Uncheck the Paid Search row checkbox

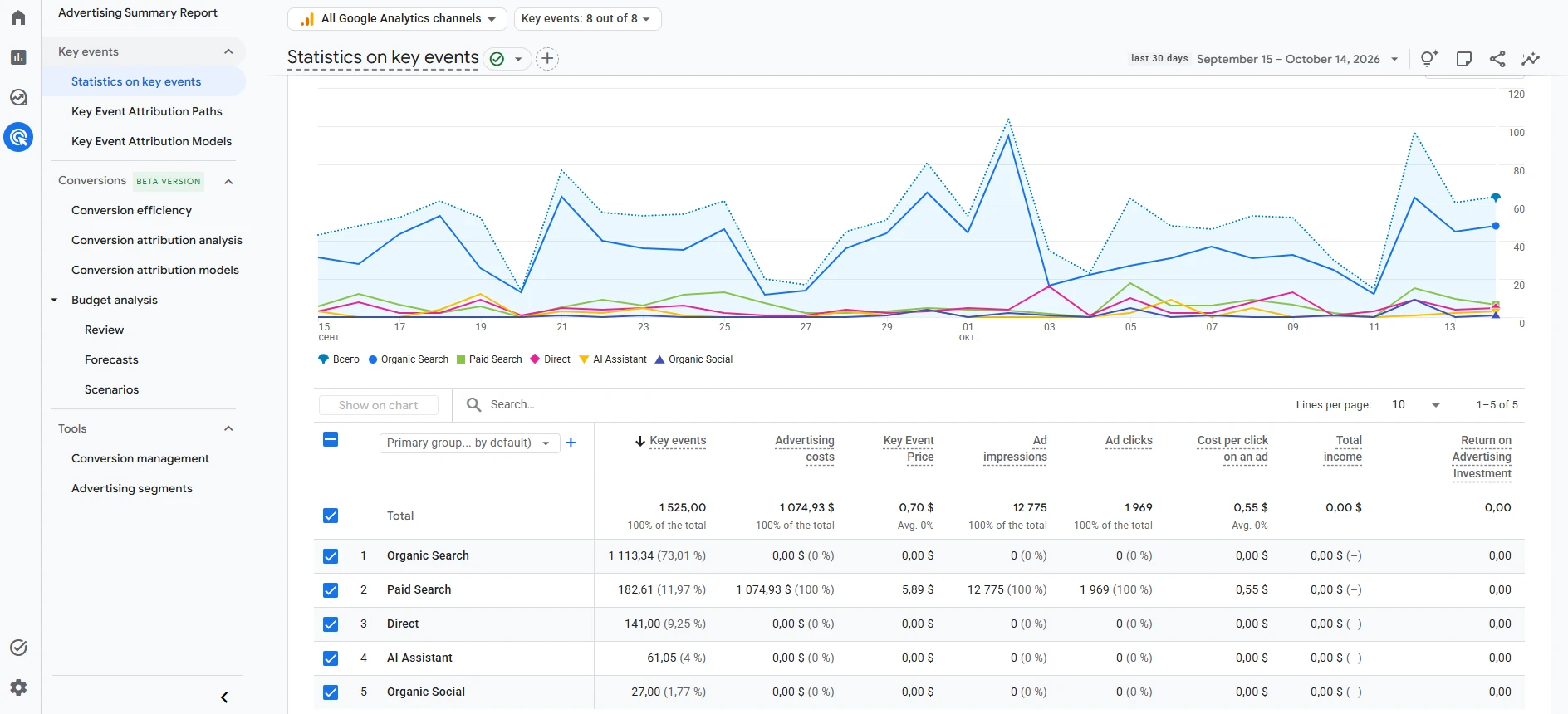click(x=331, y=590)
